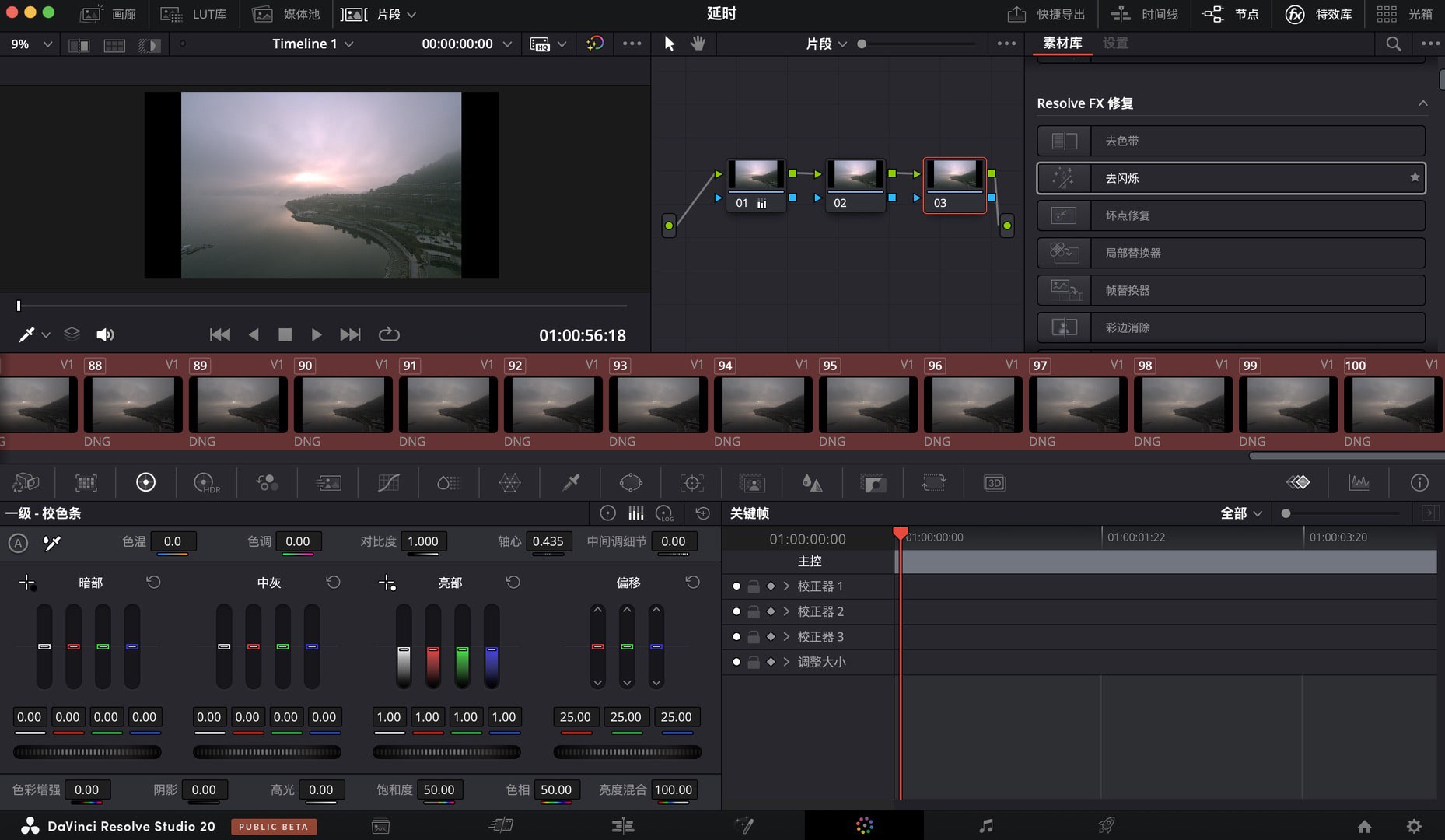Toggle enable dot for 调整大小
The width and height of the screenshot is (1445, 840).
[x=736, y=662]
